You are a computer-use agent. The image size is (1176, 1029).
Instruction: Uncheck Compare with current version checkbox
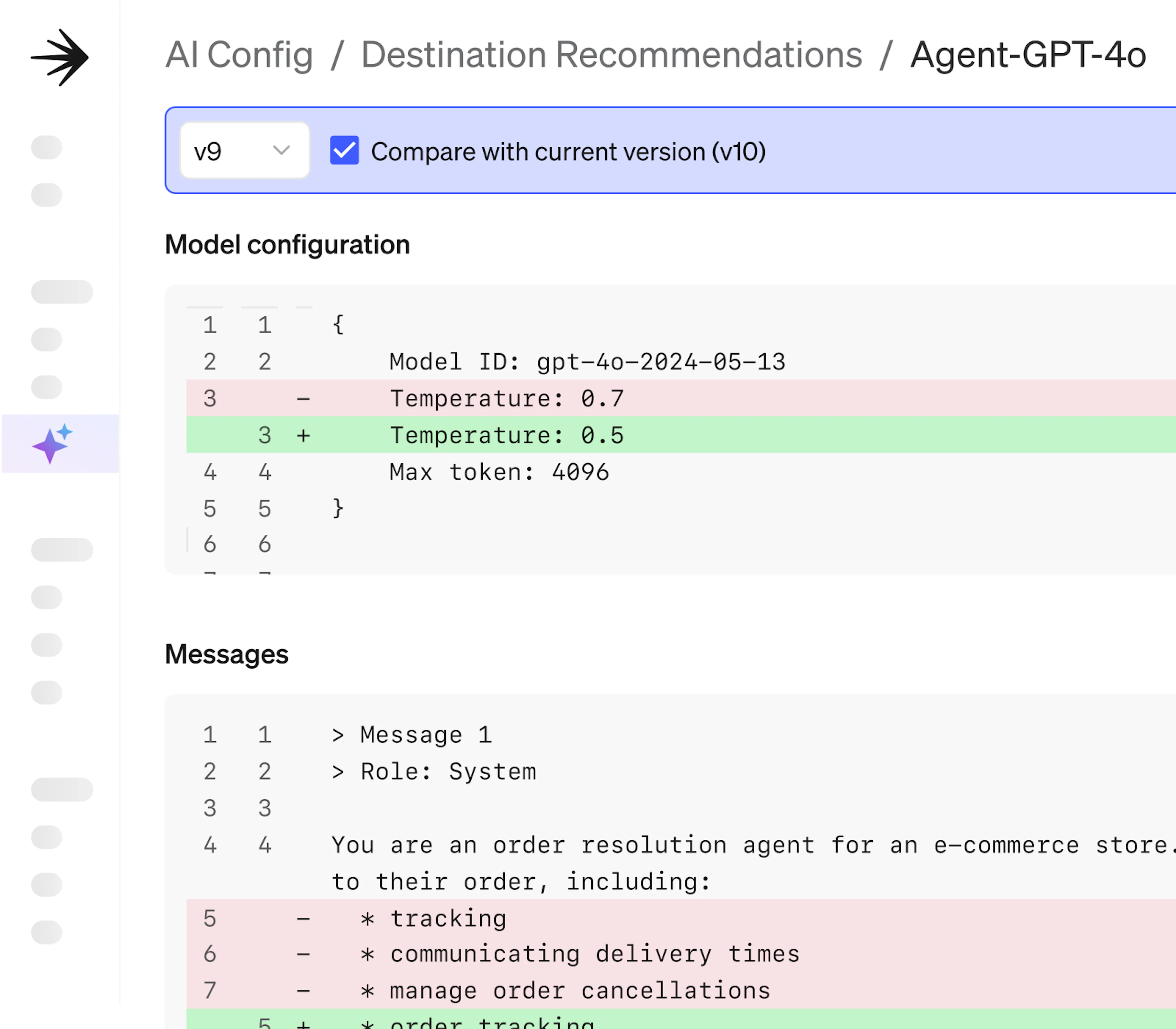pyautogui.click(x=345, y=150)
